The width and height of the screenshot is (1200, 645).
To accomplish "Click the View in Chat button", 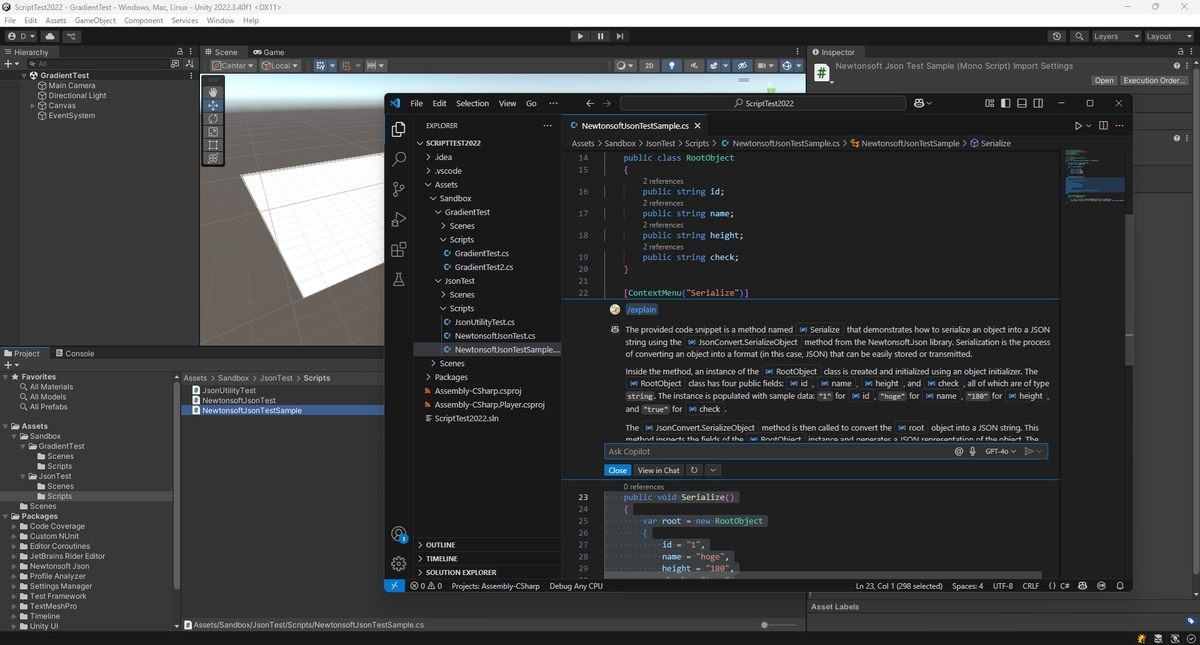I will (x=659, y=470).
